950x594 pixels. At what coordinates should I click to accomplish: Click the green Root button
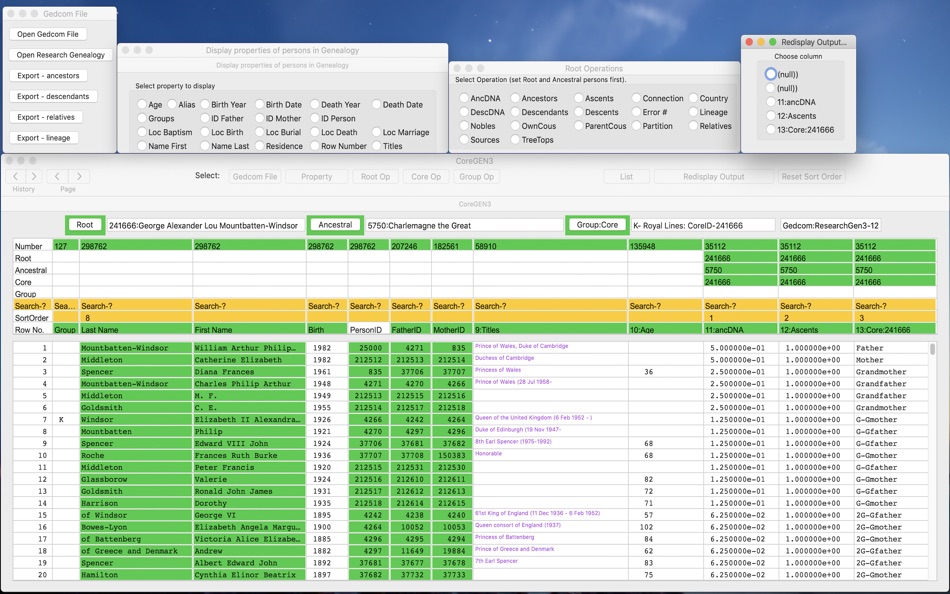click(x=85, y=225)
